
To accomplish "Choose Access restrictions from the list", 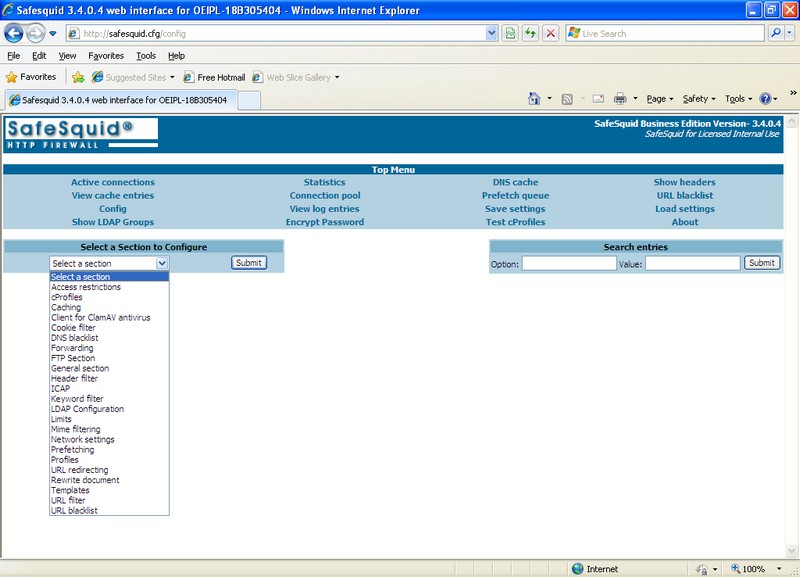I will 109,287.
